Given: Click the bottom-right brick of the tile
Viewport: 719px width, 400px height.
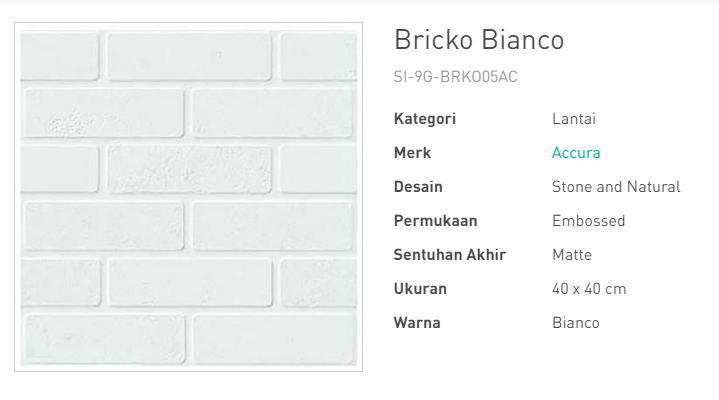Looking at the screenshot, I should (x=274, y=339).
